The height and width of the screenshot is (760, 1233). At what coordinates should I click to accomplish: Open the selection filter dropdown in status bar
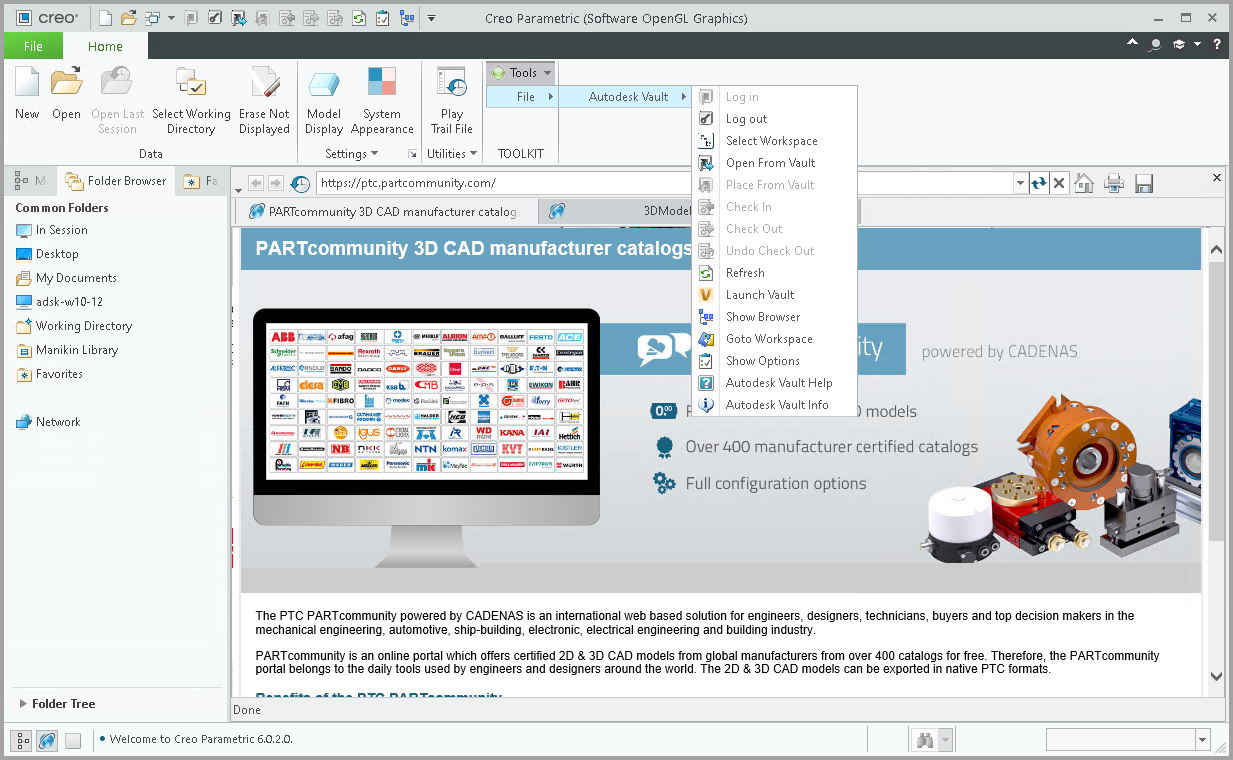click(1202, 740)
